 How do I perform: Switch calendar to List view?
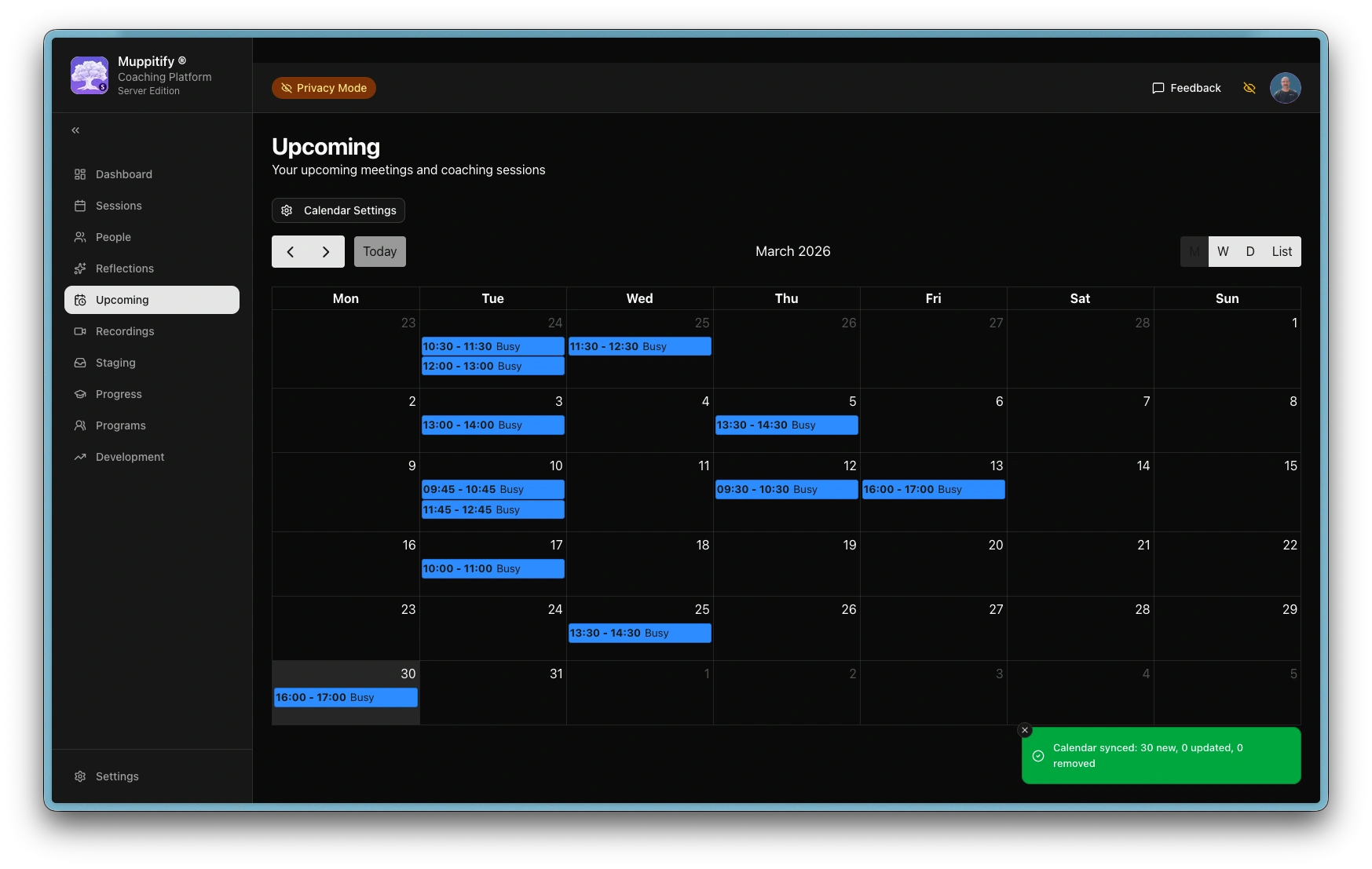pos(1281,252)
